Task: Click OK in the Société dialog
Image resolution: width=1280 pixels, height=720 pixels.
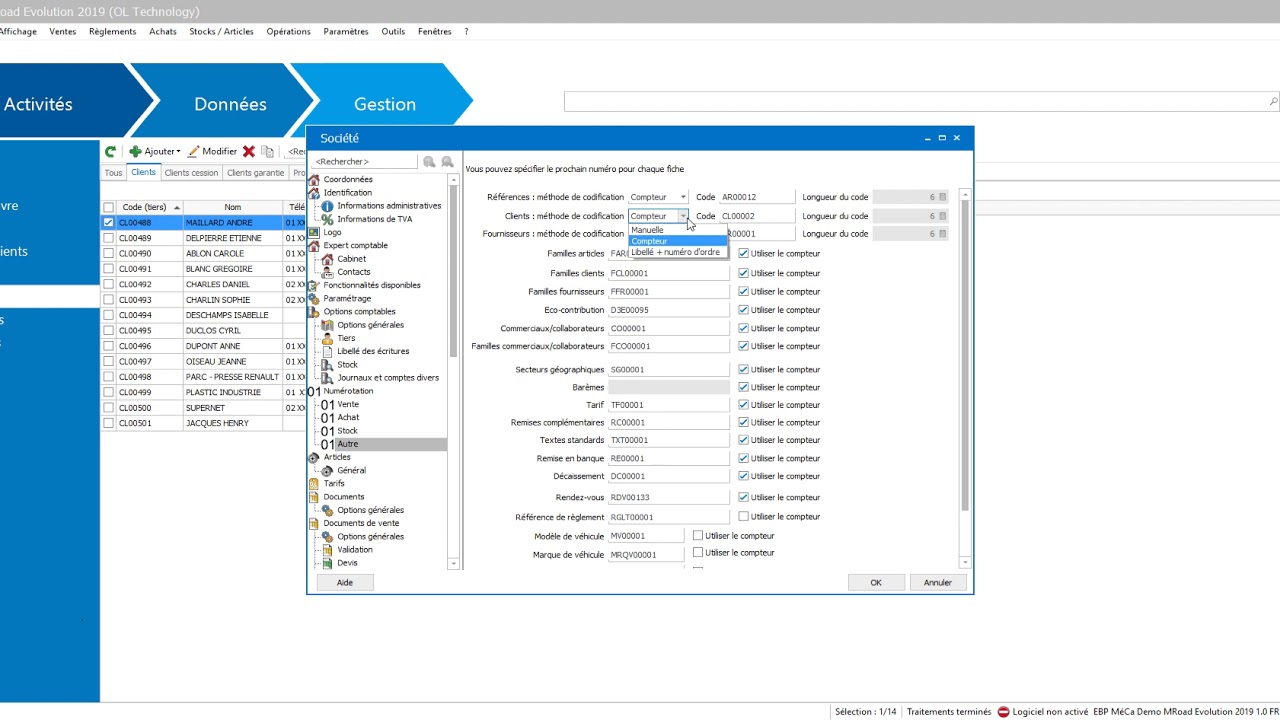Action: click(x=876, y=582)
